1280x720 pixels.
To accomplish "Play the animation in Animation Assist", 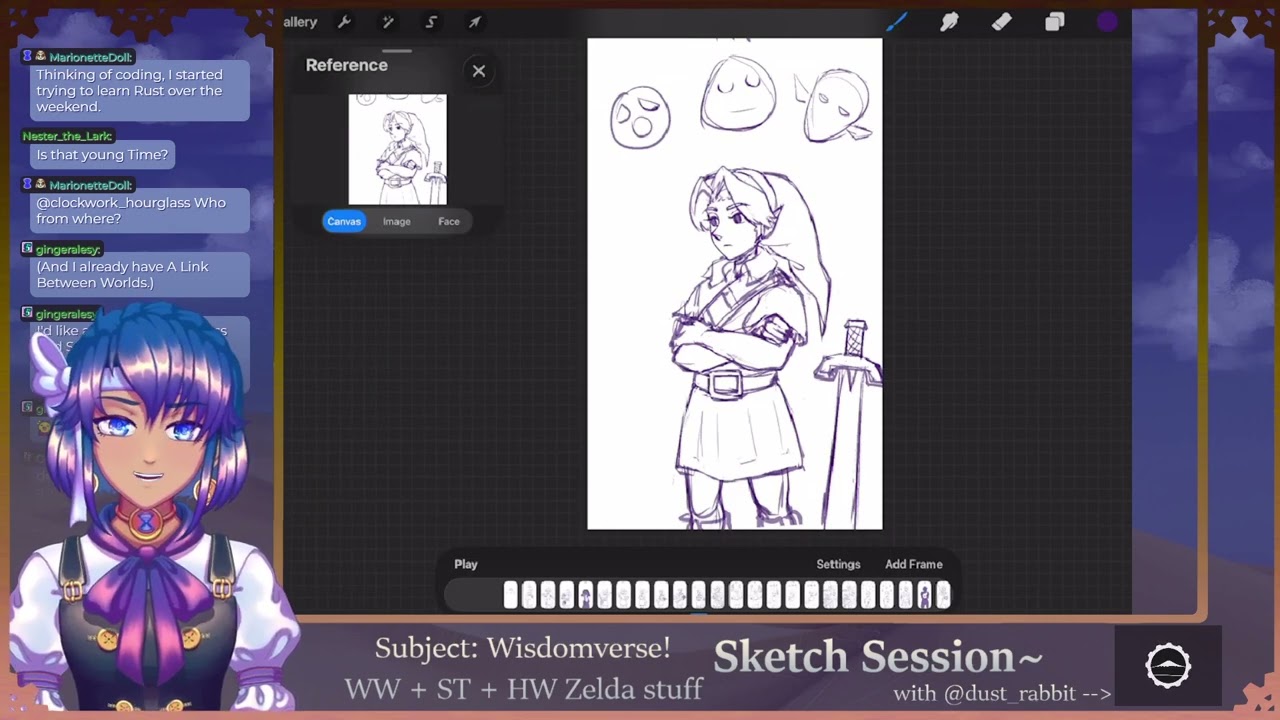I will (x=466, y=564).
